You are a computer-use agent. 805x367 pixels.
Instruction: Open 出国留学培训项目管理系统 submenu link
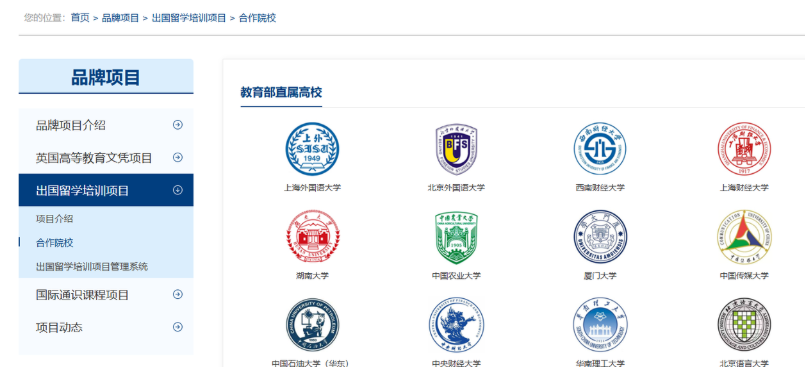pos(92,267)
